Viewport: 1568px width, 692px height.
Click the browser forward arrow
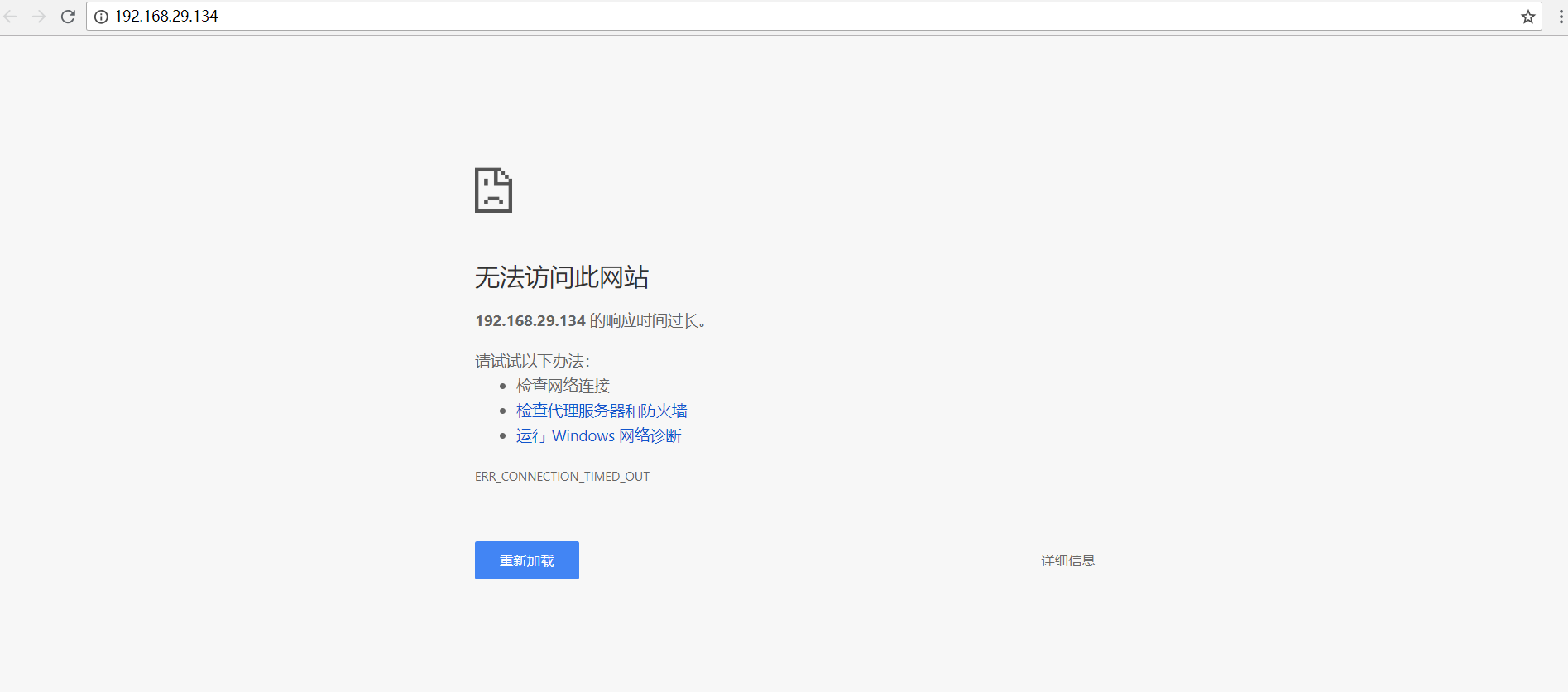tap(39, 17)
